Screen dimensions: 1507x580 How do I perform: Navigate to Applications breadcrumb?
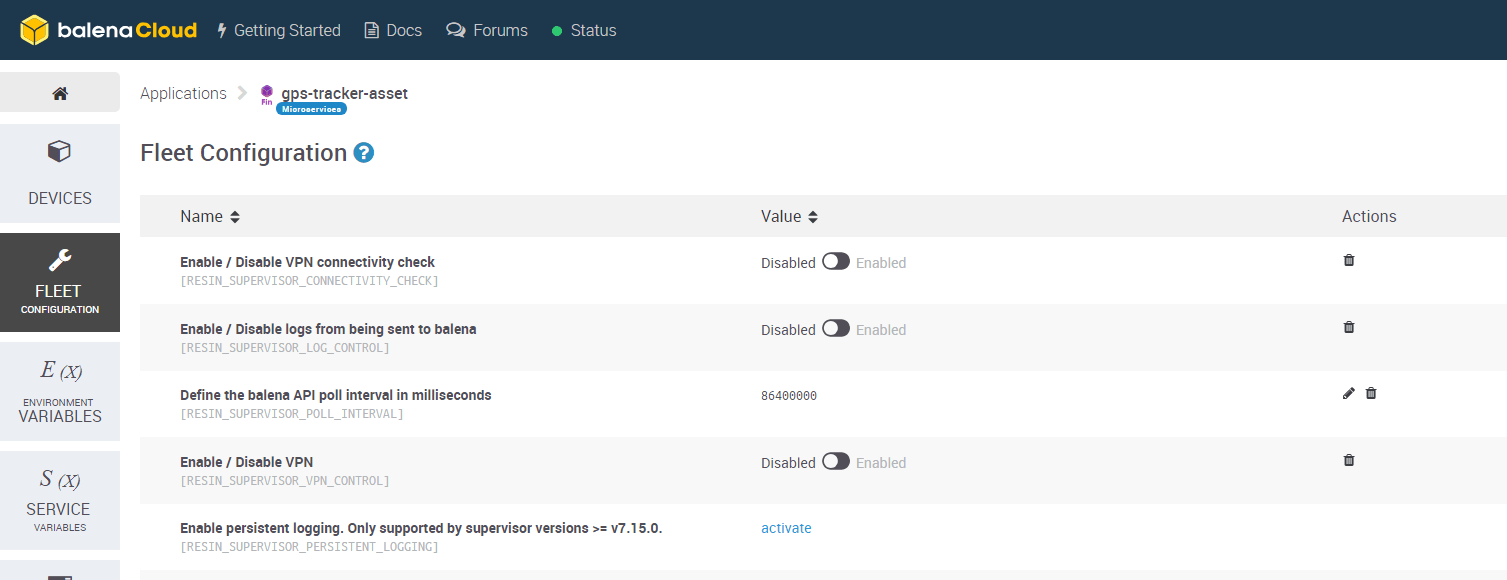click(183, 93)
